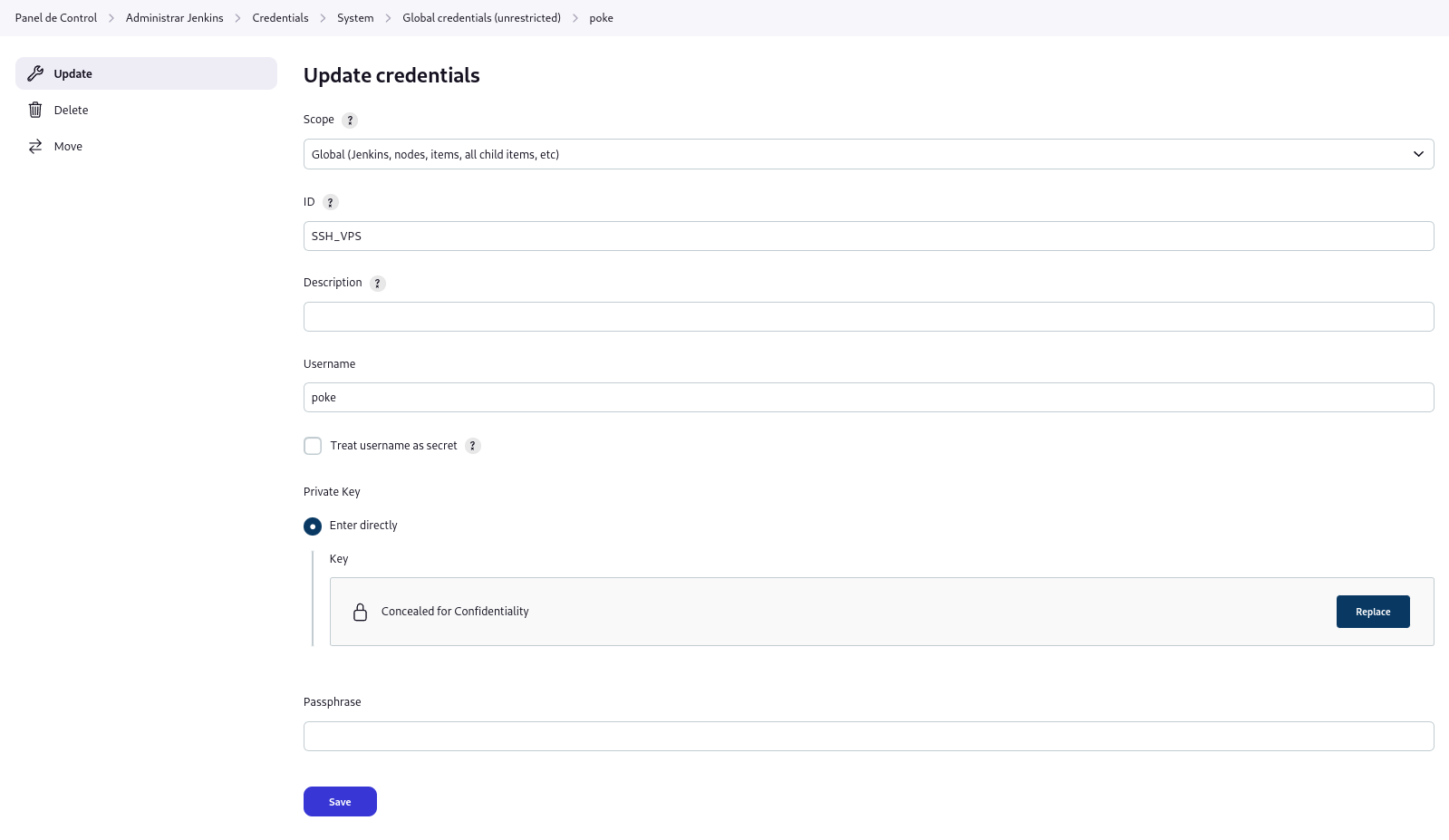
Task: Click the lock icon beside concealed key
Action: tap(360, 612)
